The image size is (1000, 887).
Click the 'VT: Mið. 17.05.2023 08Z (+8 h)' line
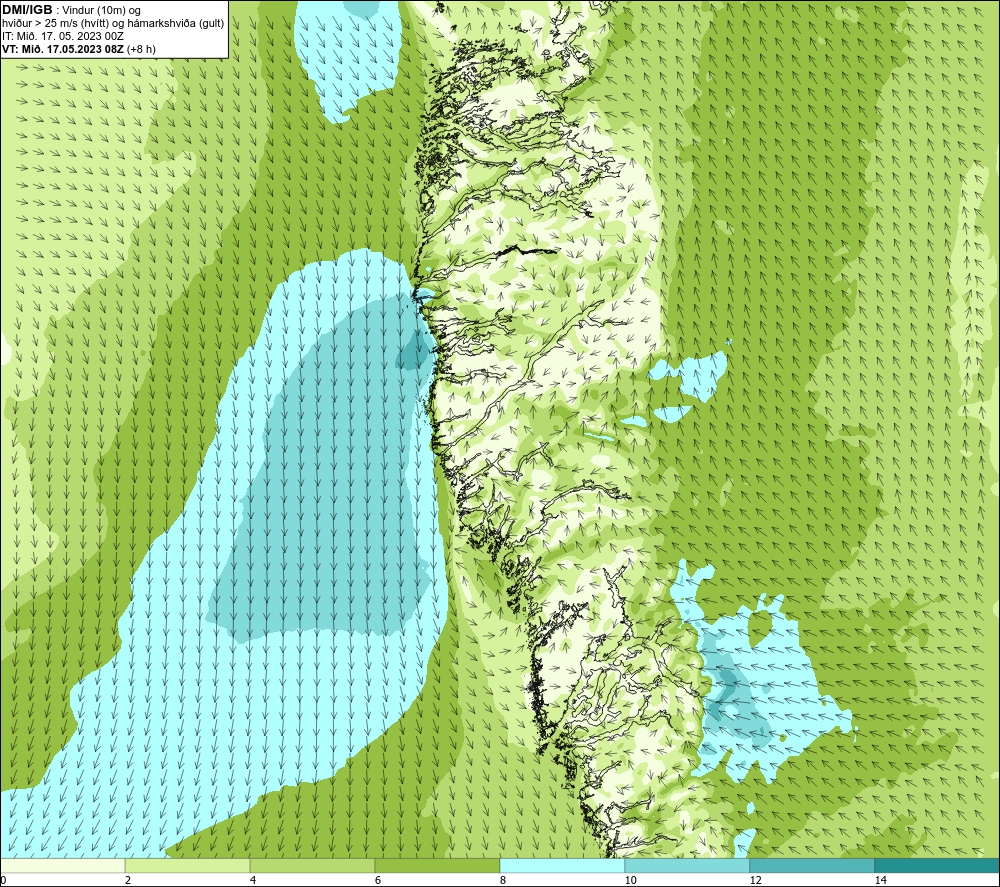pos(78,49)
